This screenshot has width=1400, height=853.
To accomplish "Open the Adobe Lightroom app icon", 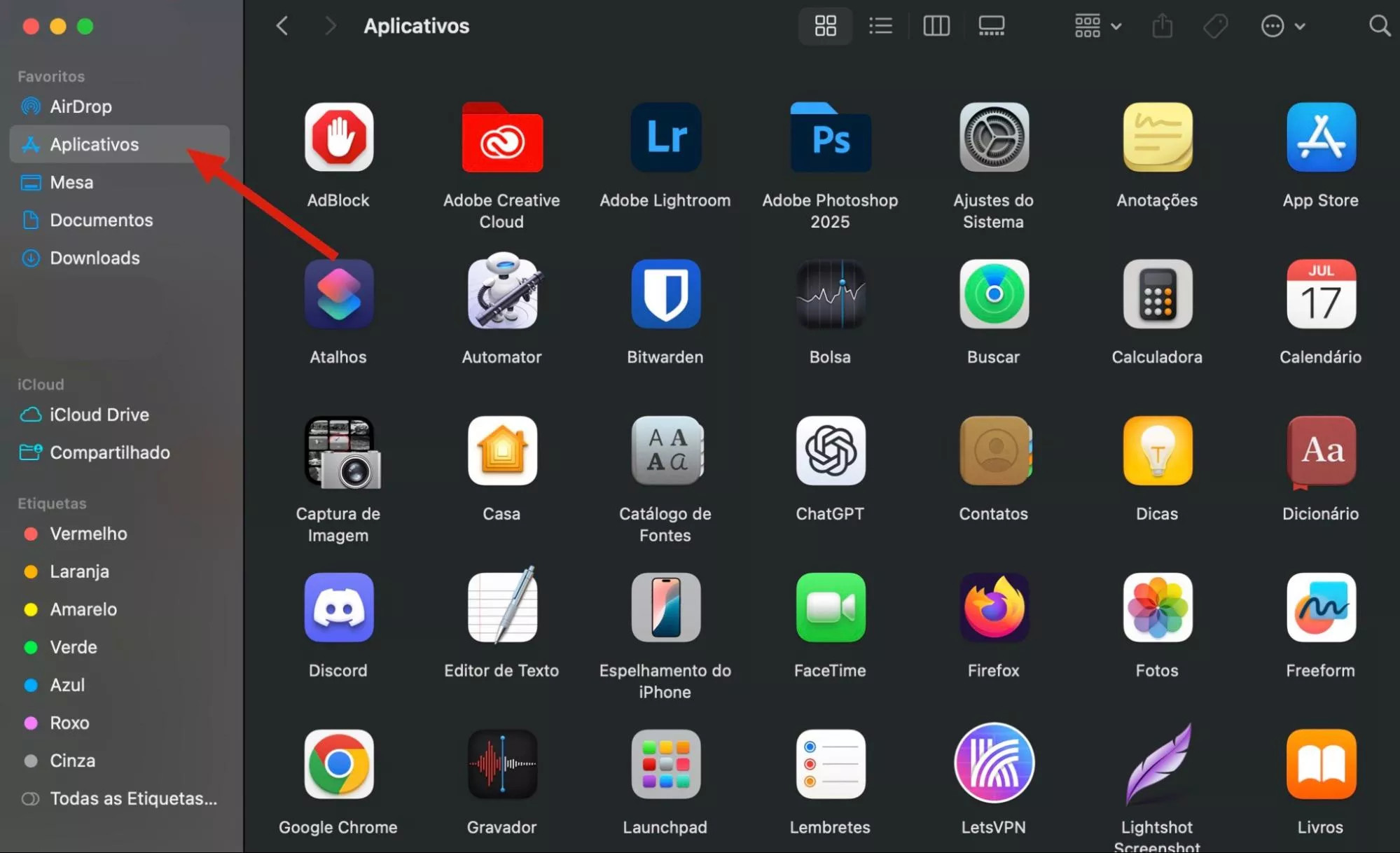I will pos(665,137).
